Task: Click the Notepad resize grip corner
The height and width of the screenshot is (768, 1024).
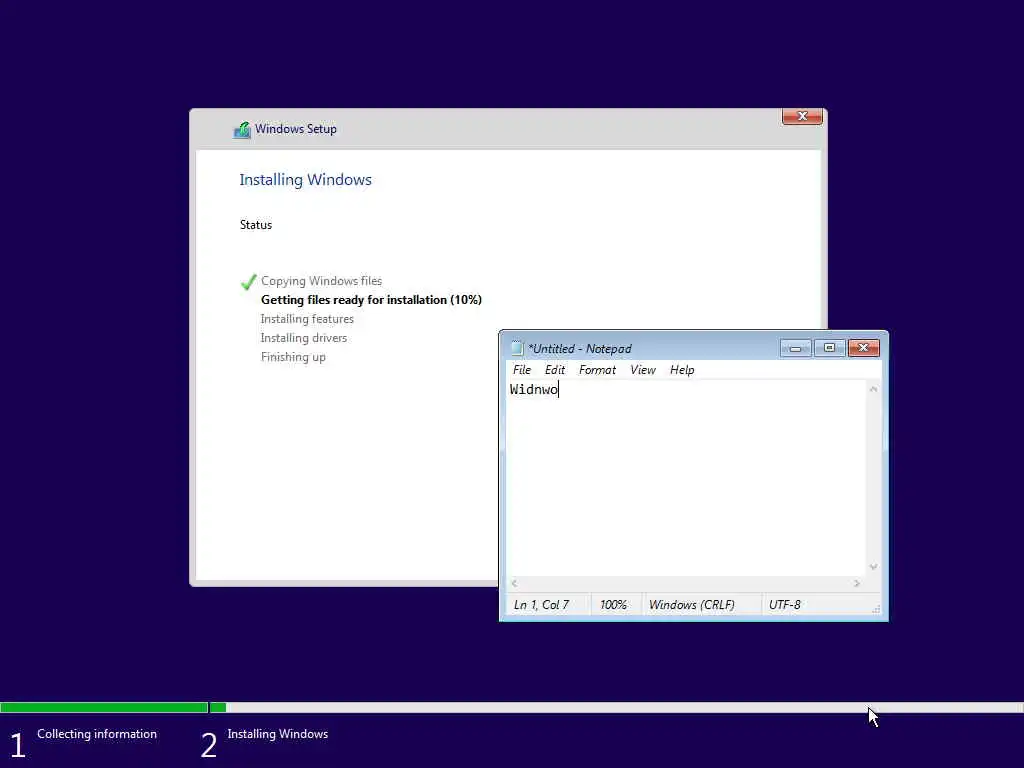Action: [876, 609]
